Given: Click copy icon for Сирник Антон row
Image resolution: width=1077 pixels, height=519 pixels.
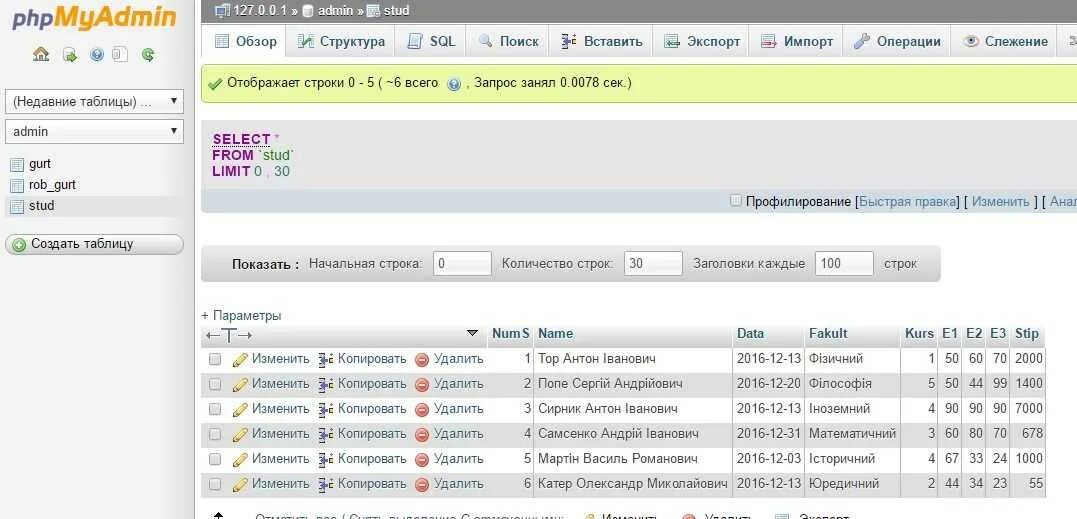Looking at the screenshot, I should tap(326, 409).
